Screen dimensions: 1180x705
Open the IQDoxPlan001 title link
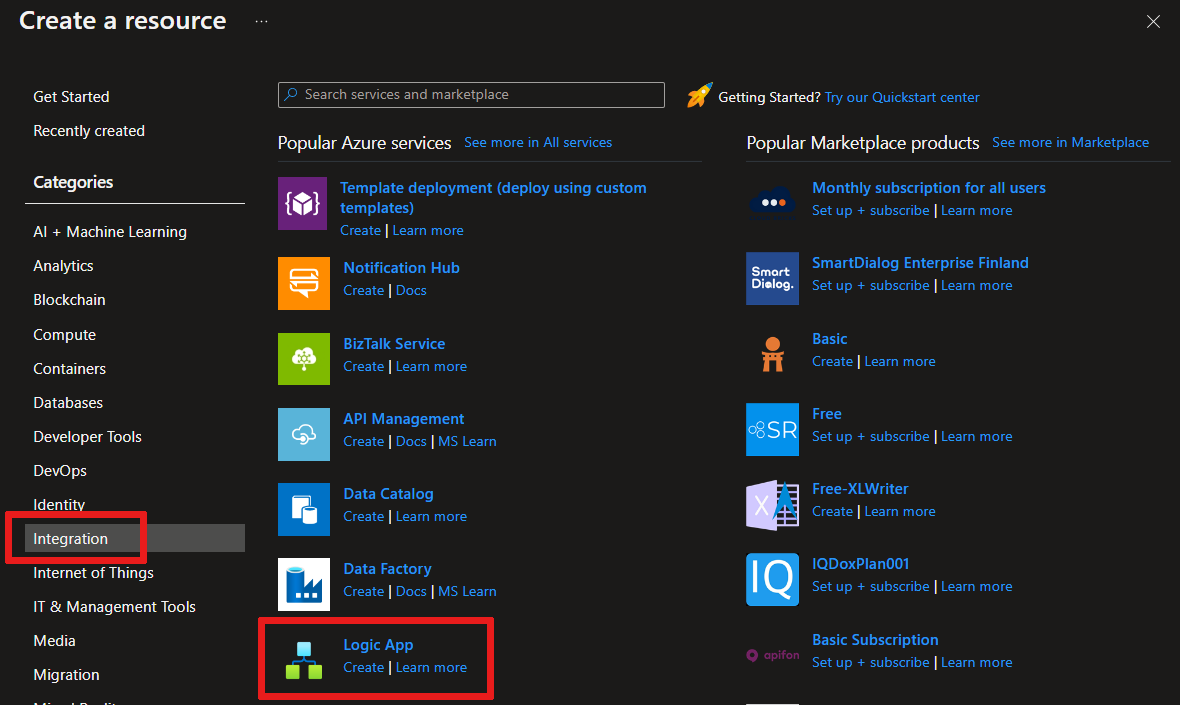click(x=860, y=564)
